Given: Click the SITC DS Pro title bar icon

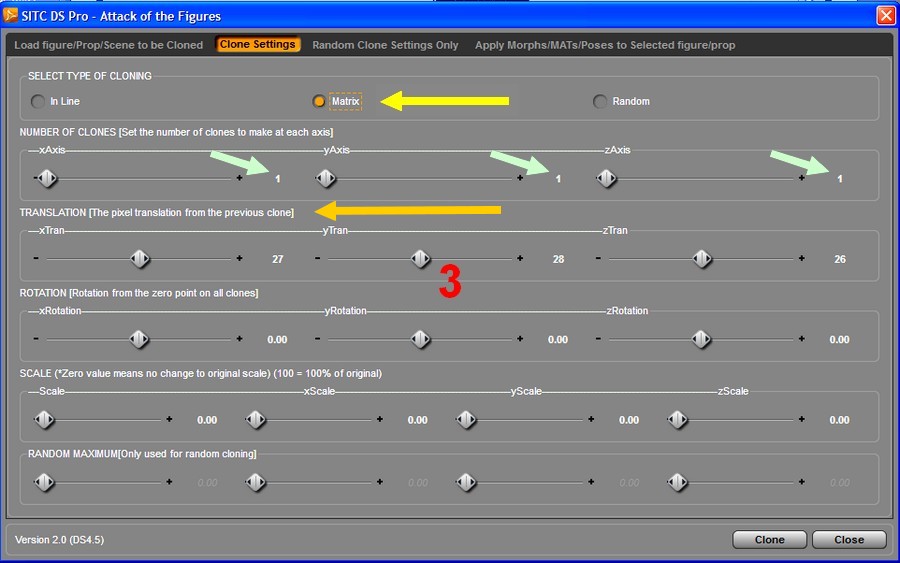Looking at the screenshot, I should pos(10,15).
